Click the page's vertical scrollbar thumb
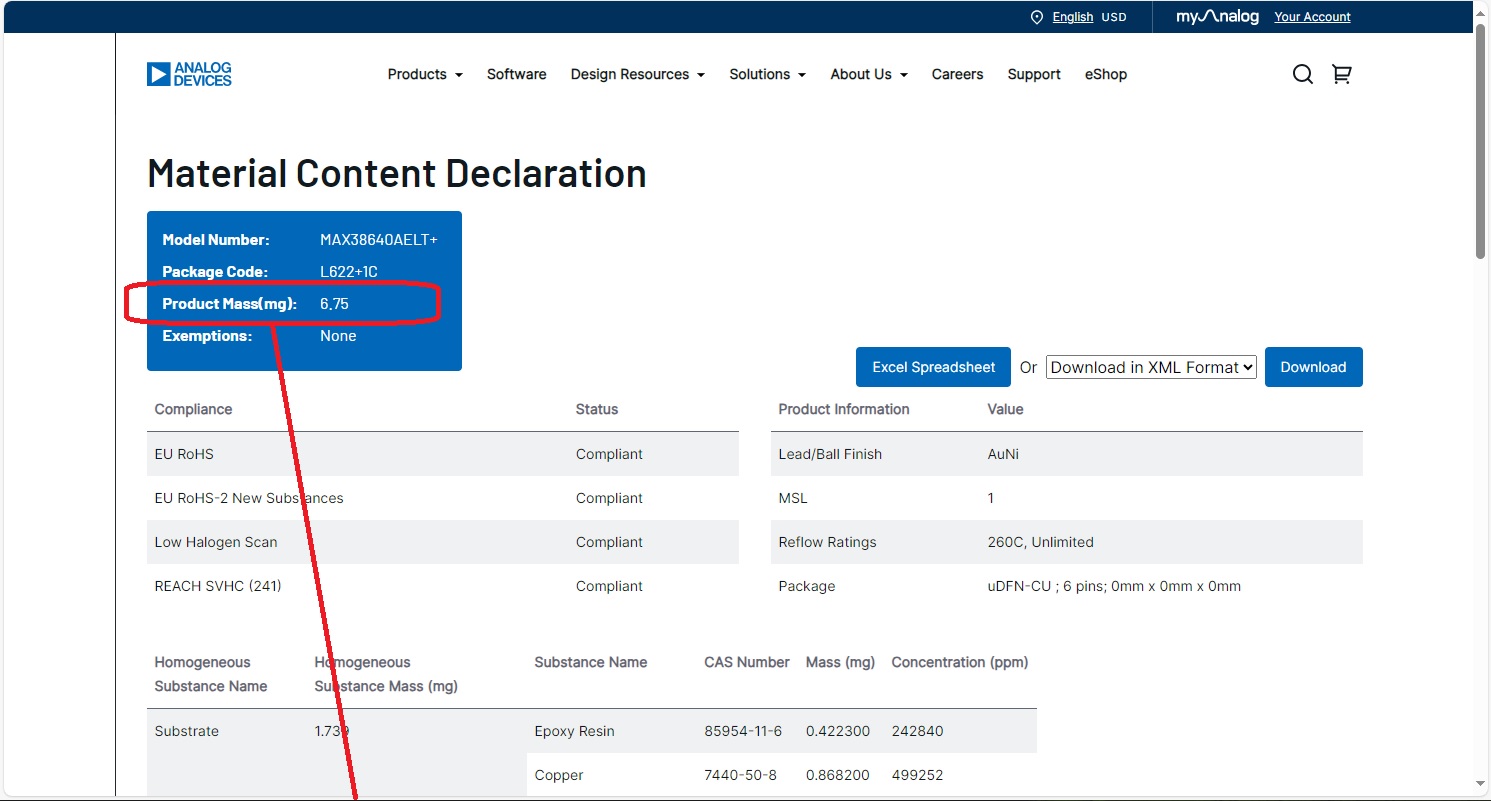The height and width of the screenshot is (801, 1491). (1481, 140)
